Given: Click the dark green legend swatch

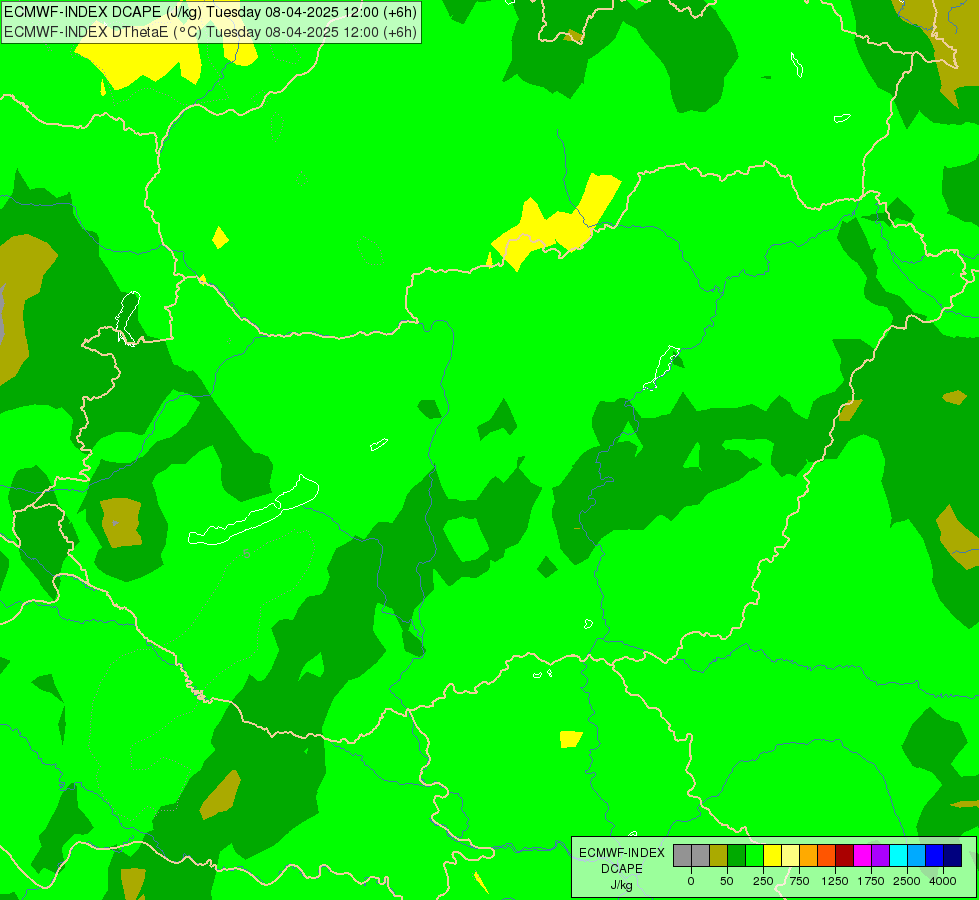Looking at the screenshot, I should tap(737, 856).
